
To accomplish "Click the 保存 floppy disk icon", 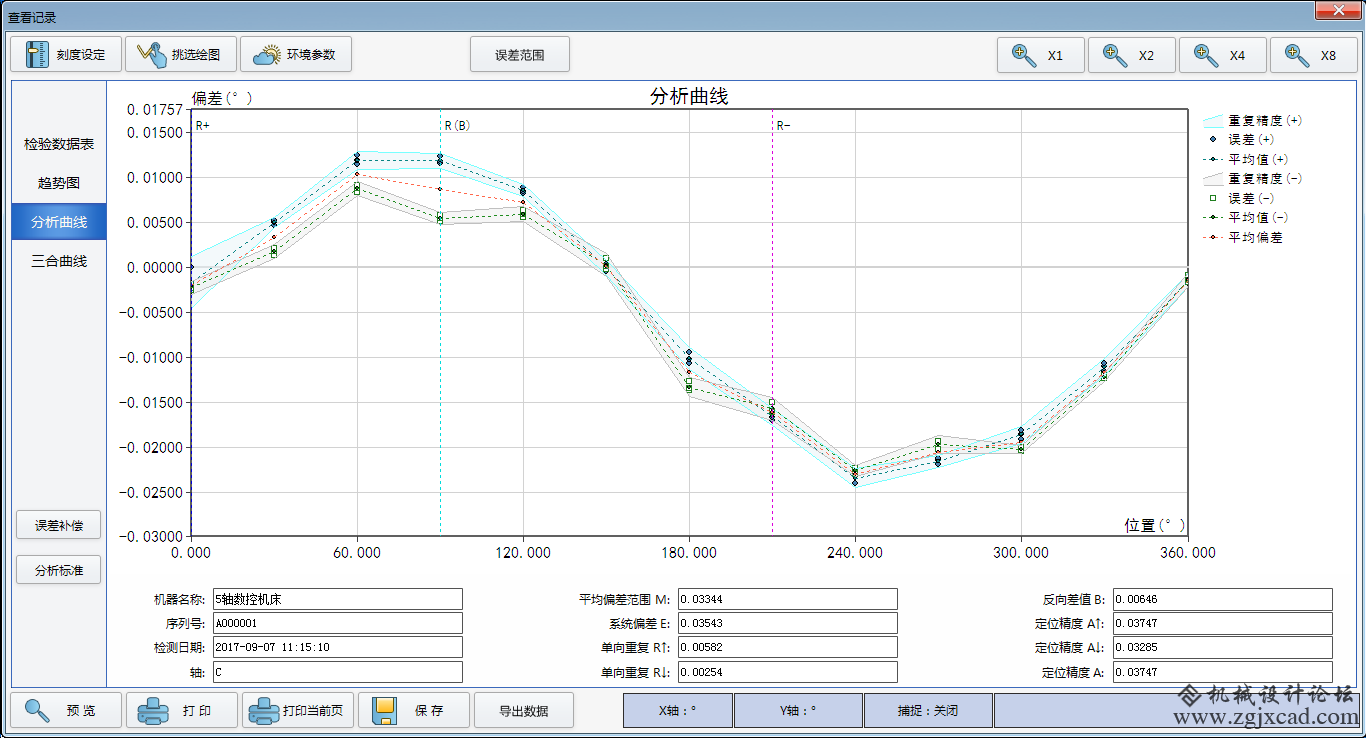I will pyautogui.click(x=385, y=710).
